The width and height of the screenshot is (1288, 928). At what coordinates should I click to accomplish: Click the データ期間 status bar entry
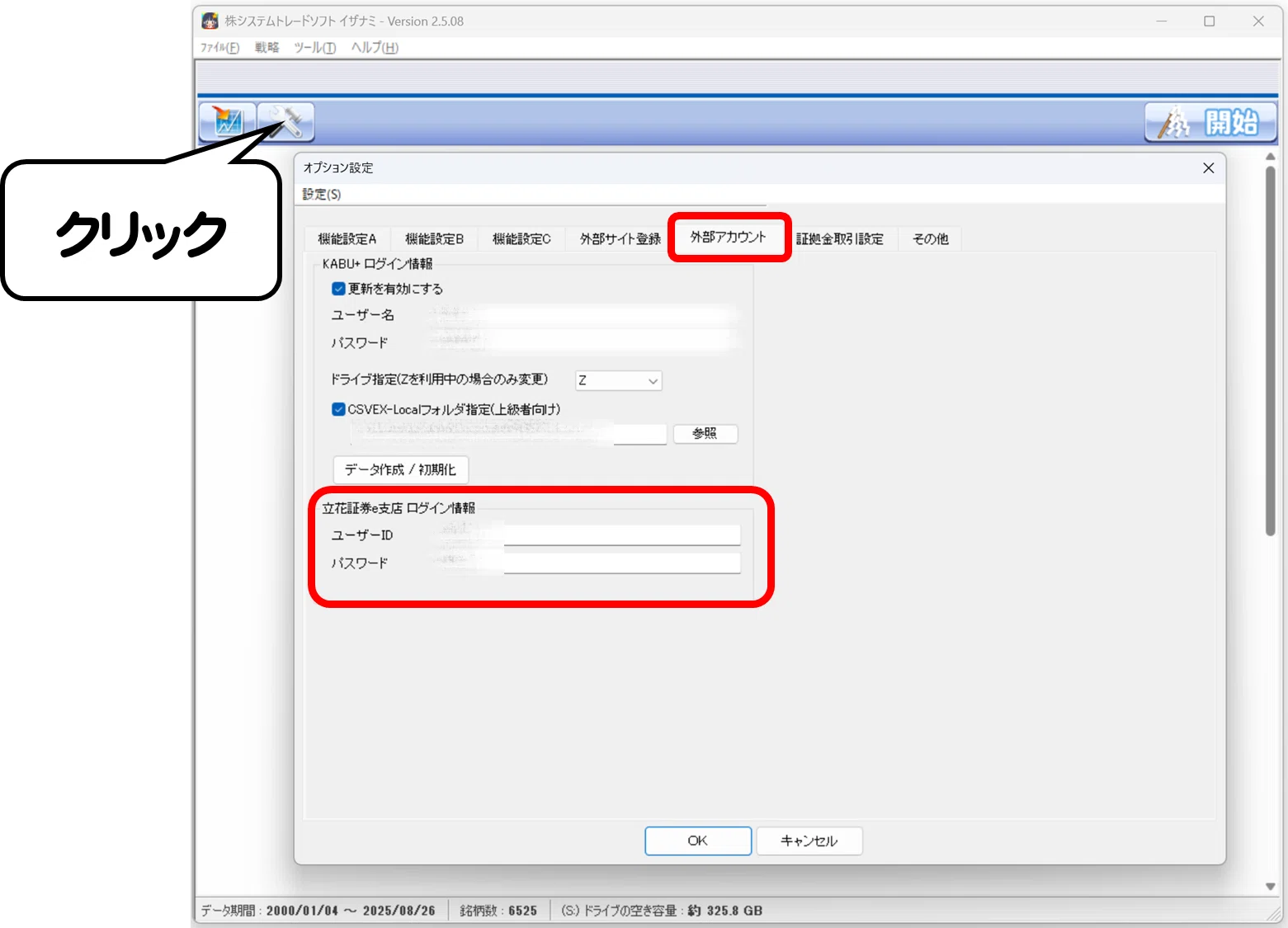[x=318, y=911]
